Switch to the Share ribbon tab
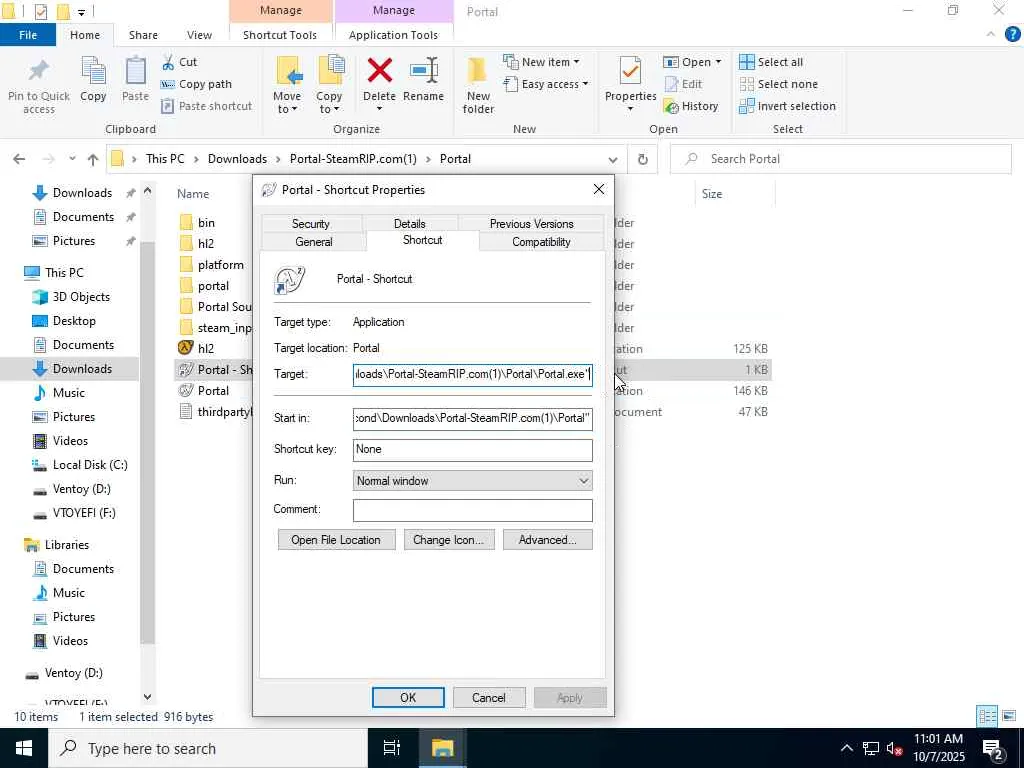The image size is (1024, 768). [143, 35]
